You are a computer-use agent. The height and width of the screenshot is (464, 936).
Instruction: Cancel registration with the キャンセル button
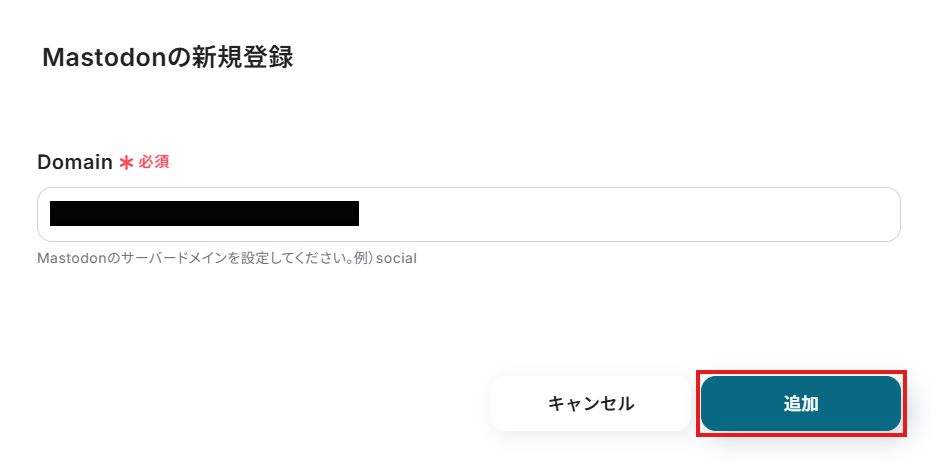pos(590,404)
